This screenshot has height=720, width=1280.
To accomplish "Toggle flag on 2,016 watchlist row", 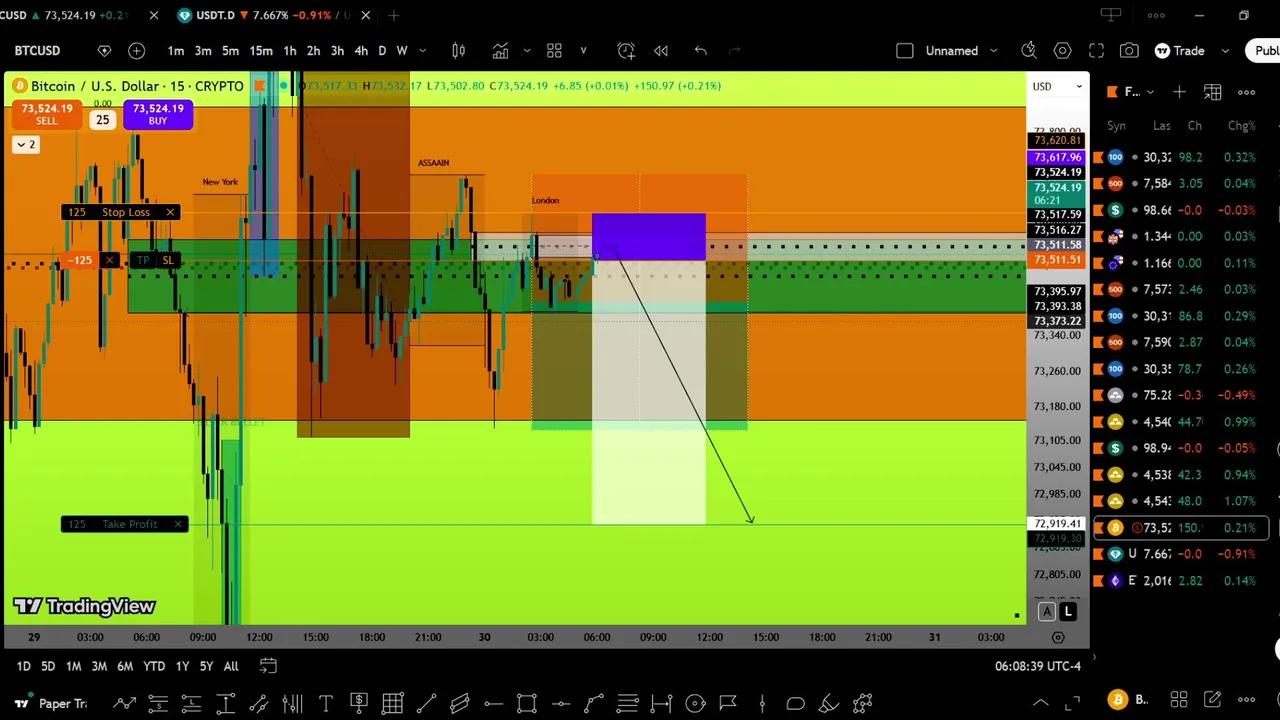I will pyautogui.click(x=1098, y=580).
